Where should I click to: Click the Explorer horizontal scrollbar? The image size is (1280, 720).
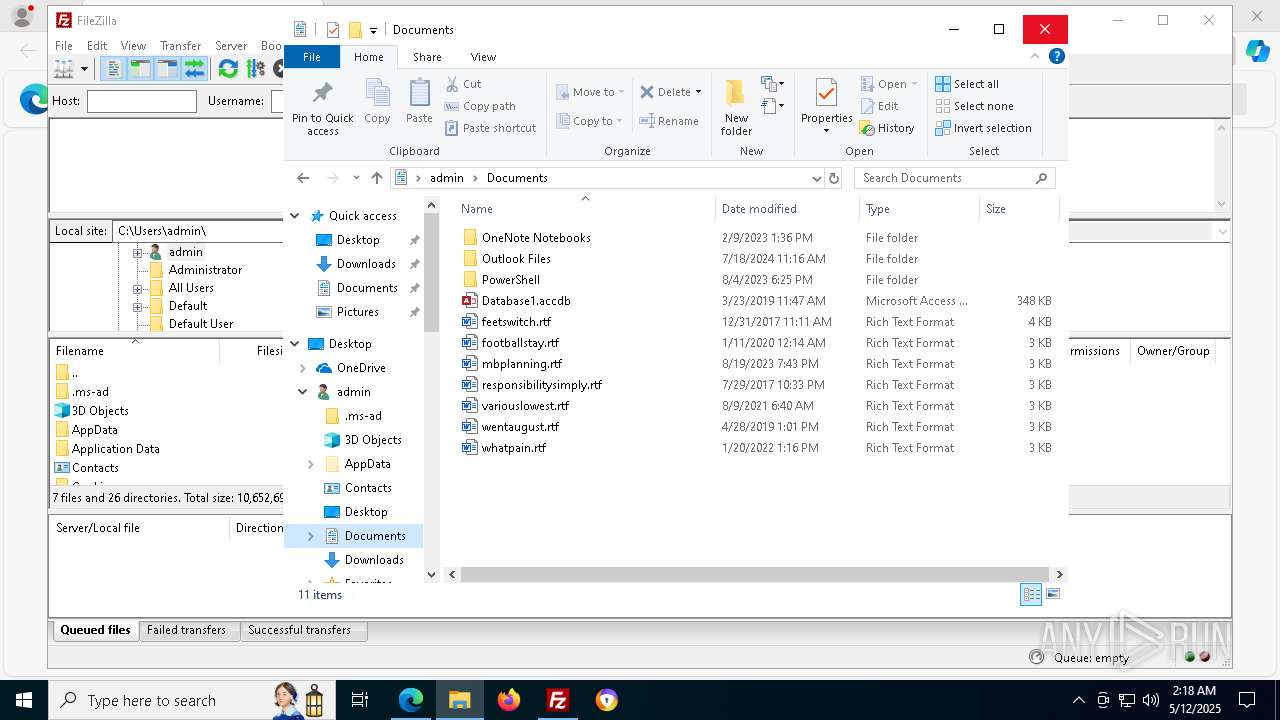756,574
